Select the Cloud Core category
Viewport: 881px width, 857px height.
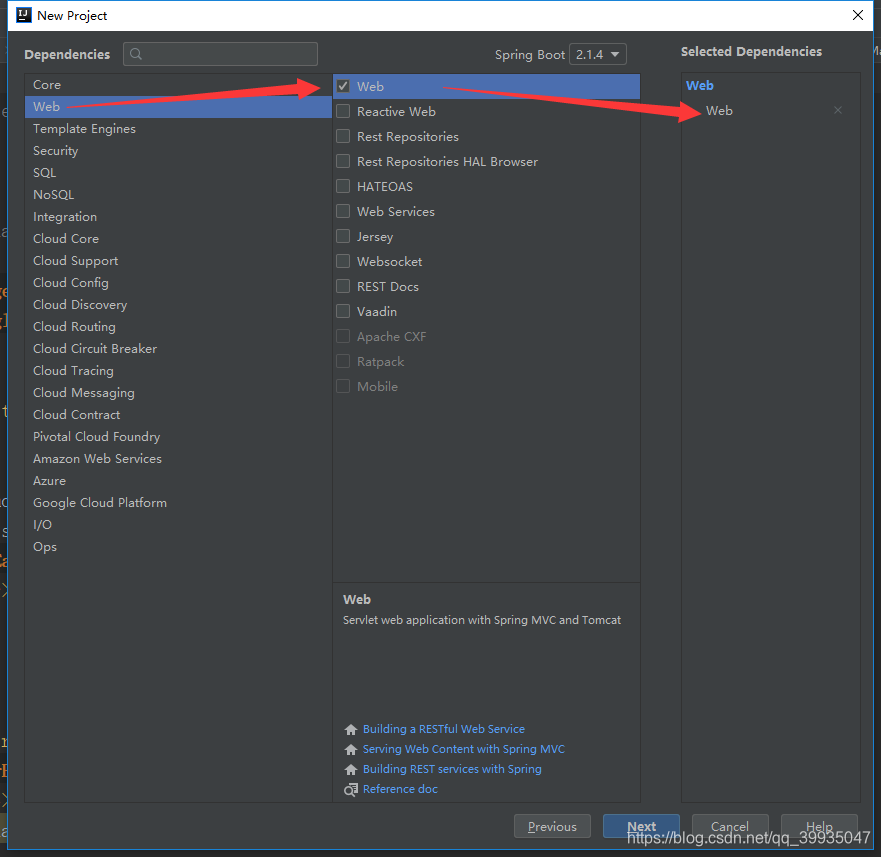pyautogui.click(x=178, y=238)
